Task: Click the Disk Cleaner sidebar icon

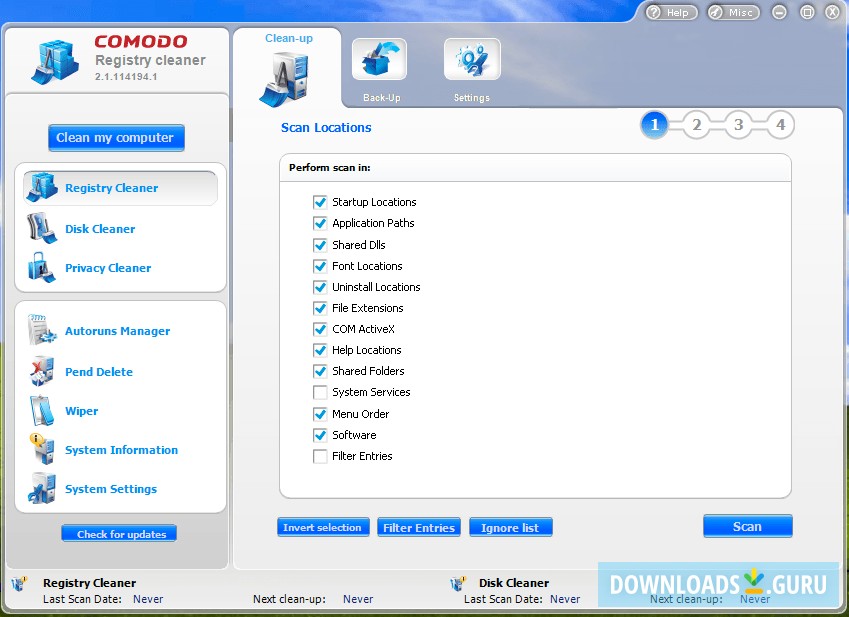Action: [42, 228]
